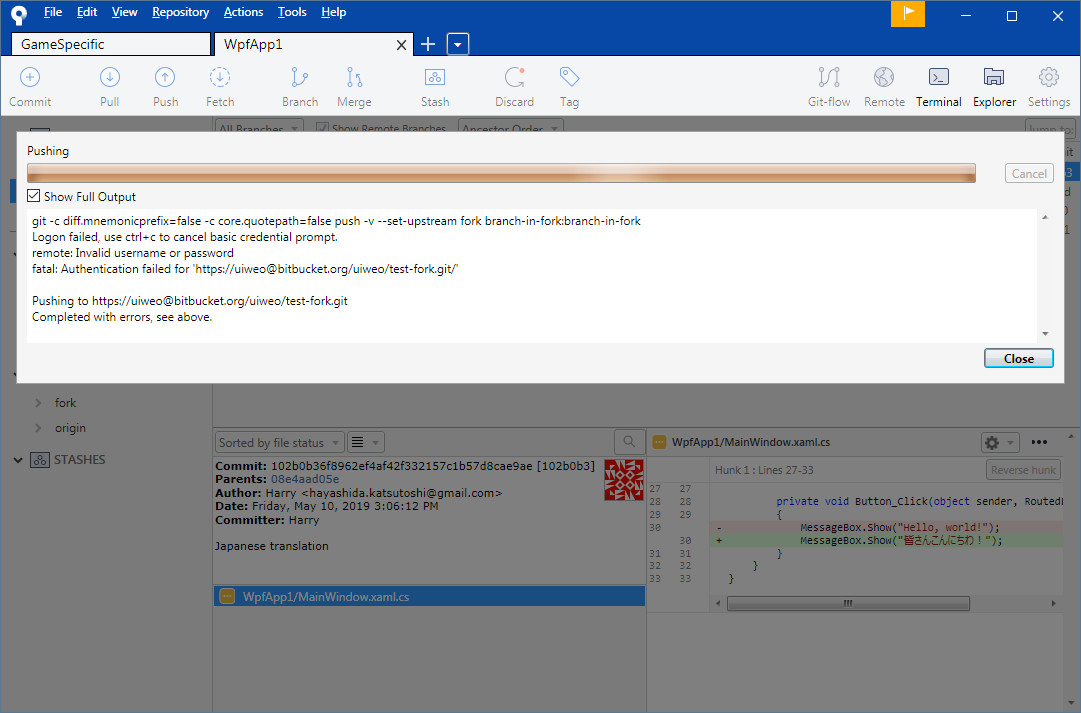The width and height of the screenshot is (1081, 713).
Task: Click the horizontal scrollbar in diff view
Action: [848, 603]
